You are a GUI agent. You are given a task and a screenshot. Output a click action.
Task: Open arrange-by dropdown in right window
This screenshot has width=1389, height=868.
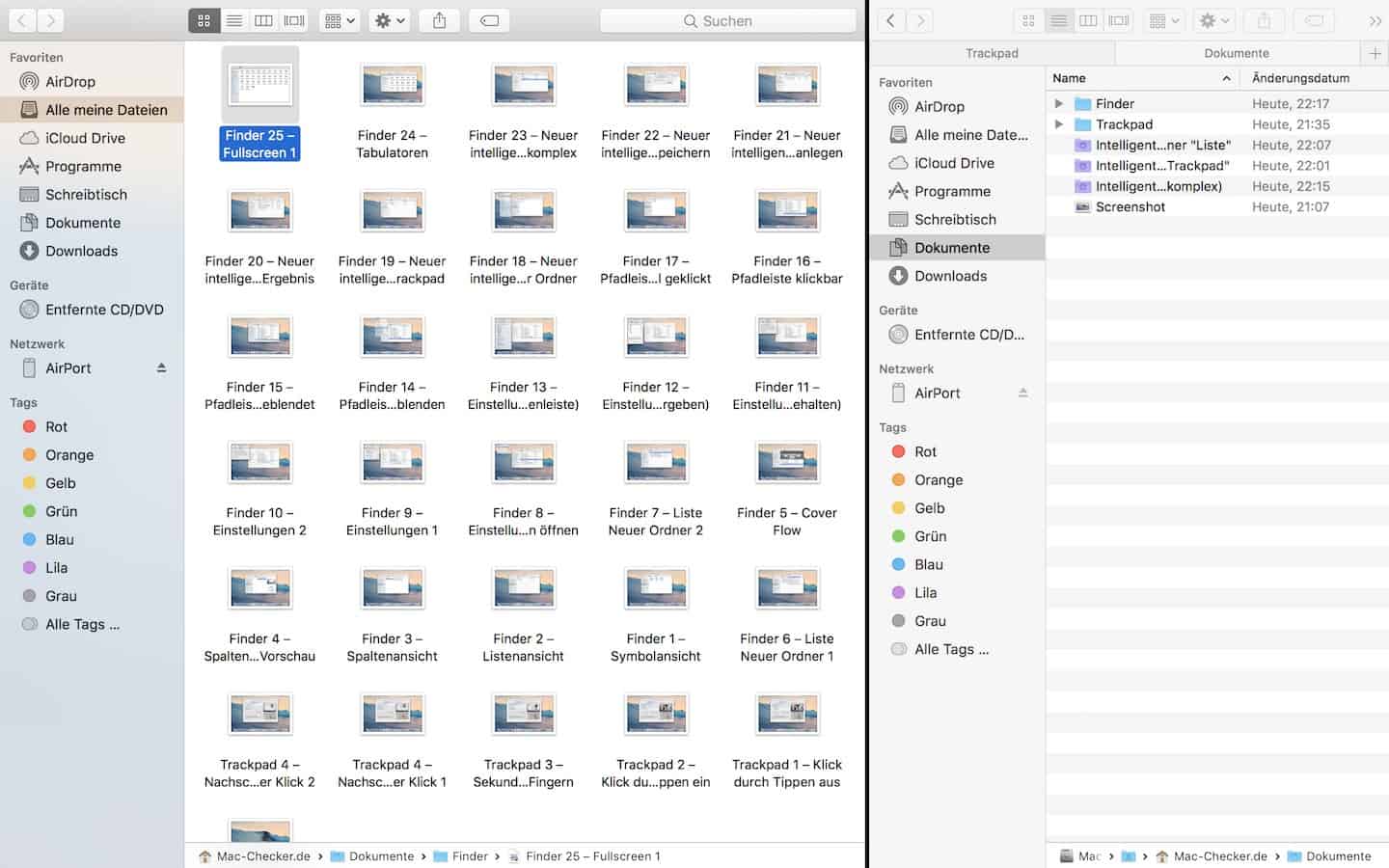(1165, 20)
